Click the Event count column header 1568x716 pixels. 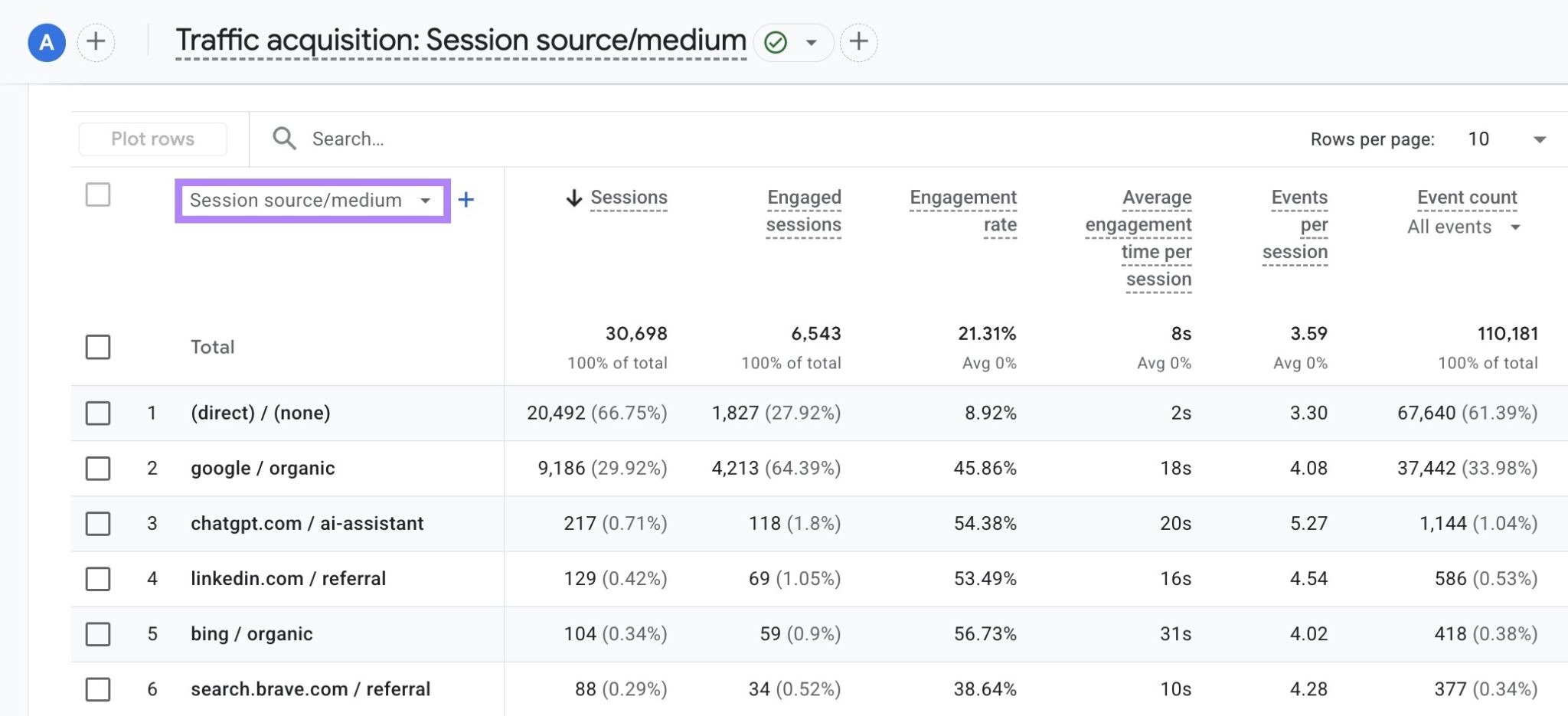(1467, 198)
